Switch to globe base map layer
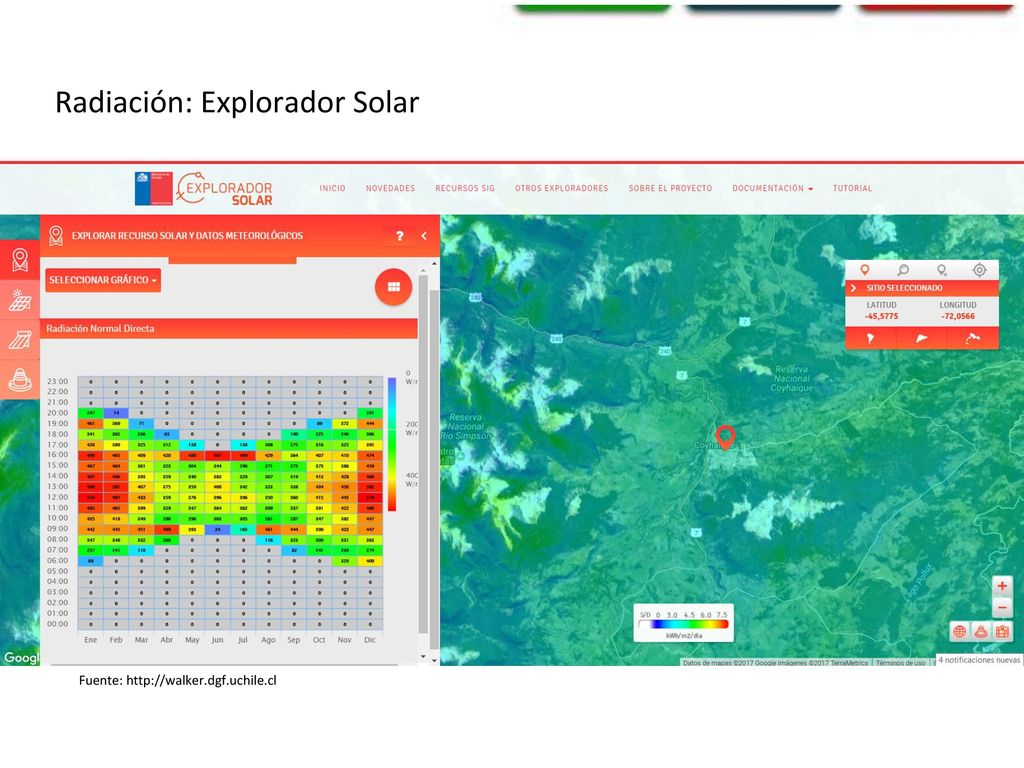 pyautogui.click(x=959, y=632)
